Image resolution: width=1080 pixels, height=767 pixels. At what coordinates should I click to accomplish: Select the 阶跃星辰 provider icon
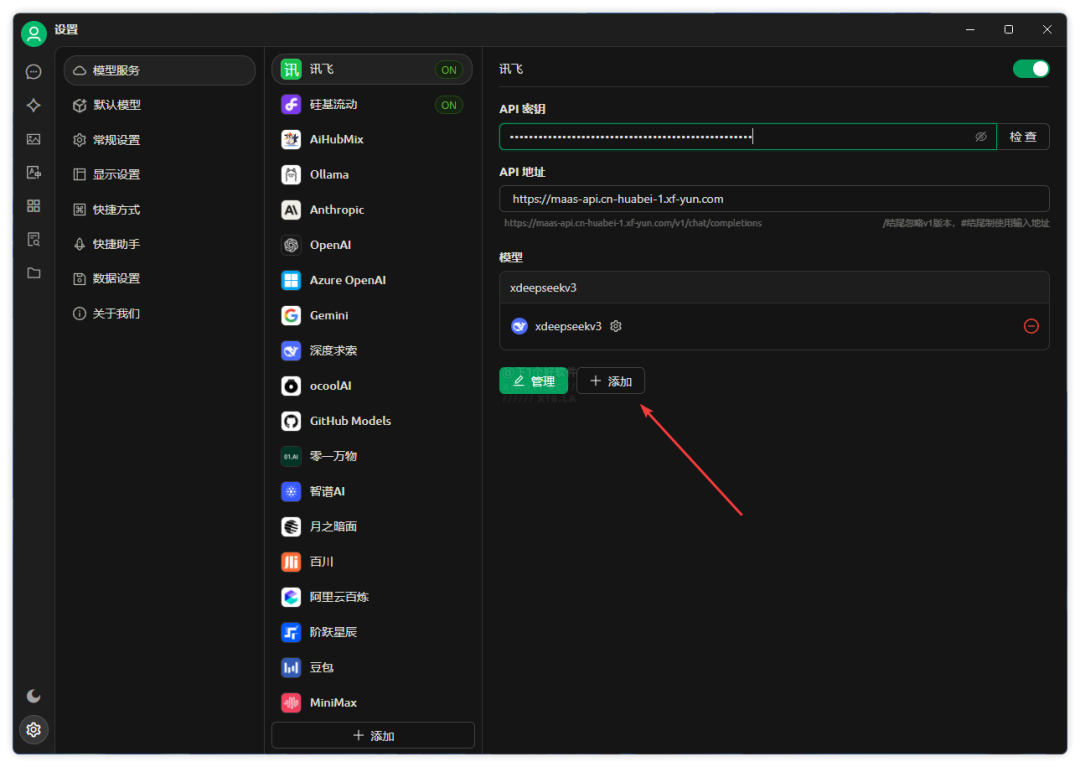click(291, 631)
